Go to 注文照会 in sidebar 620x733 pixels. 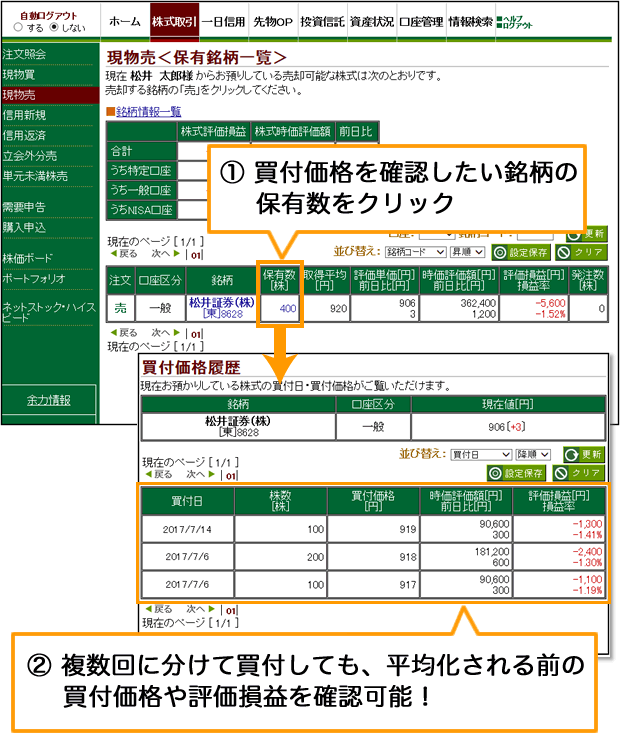[x=24, y=54]
